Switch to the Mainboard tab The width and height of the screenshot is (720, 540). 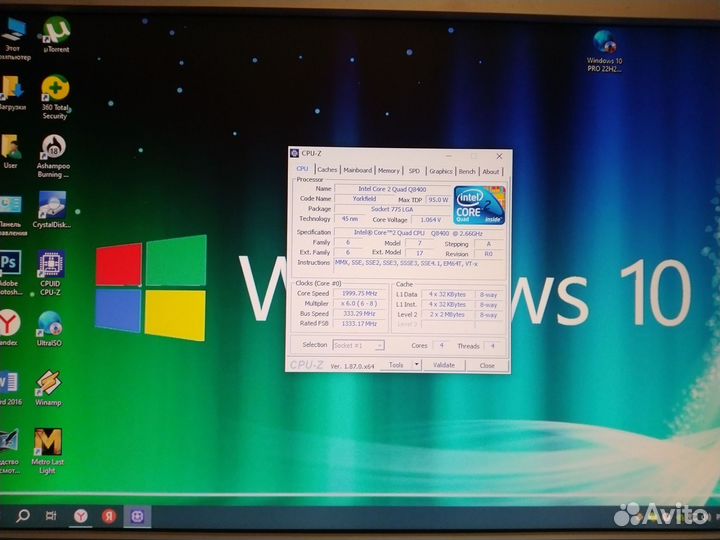358,170
